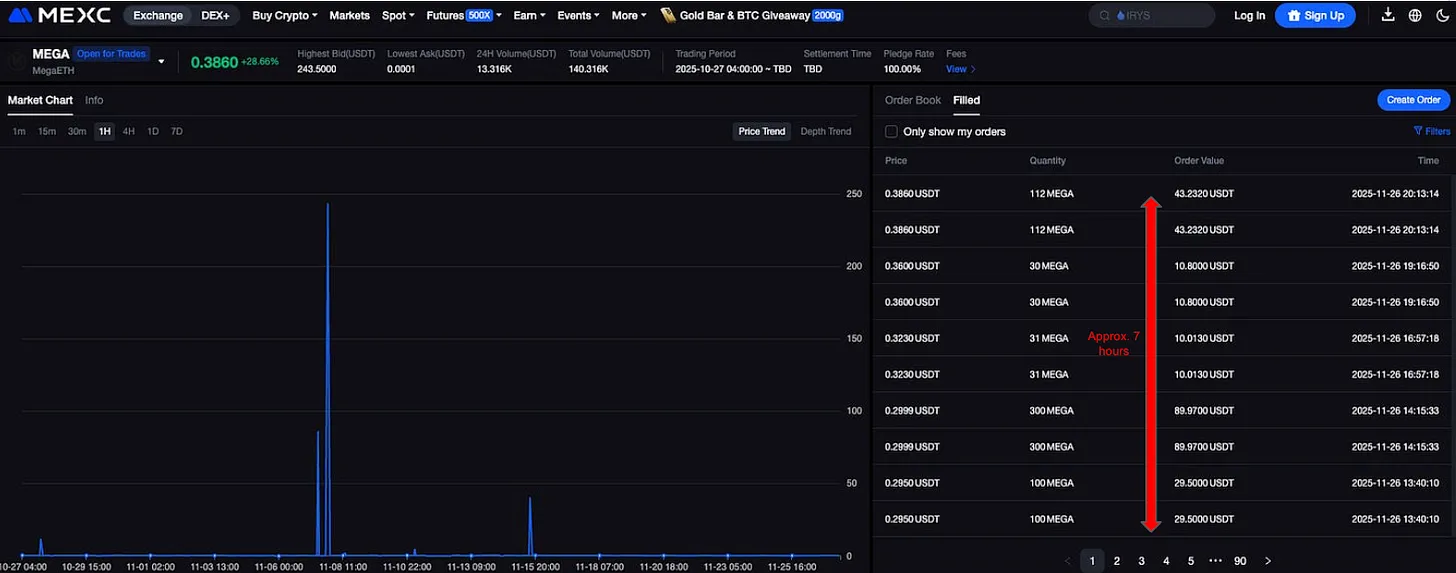Select the 4H chart interval
Screen dimensions: 1456x573
pyautogui.click(x=129, y=131)
